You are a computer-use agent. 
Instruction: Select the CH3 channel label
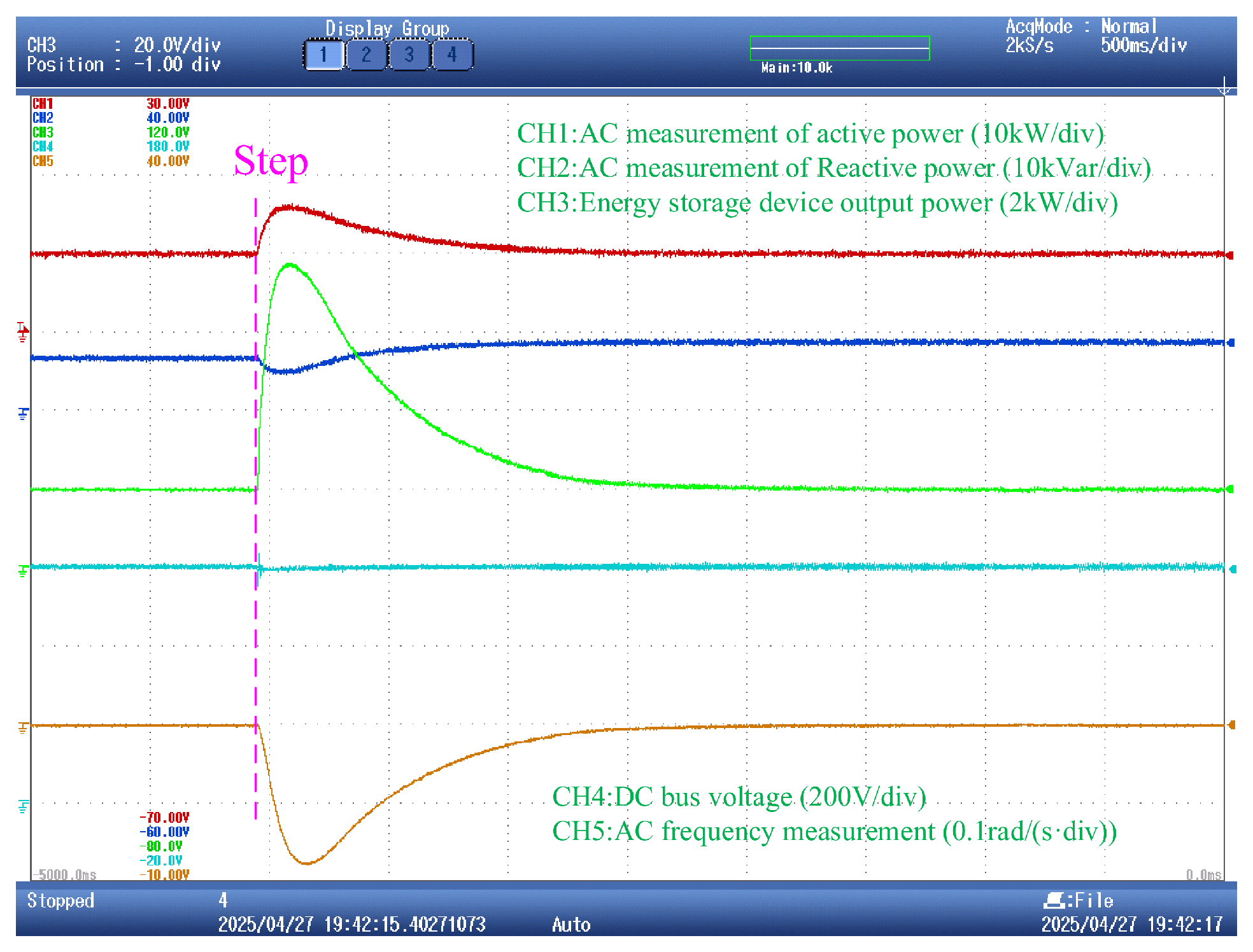pyautogui.click(x=43, y=132)
